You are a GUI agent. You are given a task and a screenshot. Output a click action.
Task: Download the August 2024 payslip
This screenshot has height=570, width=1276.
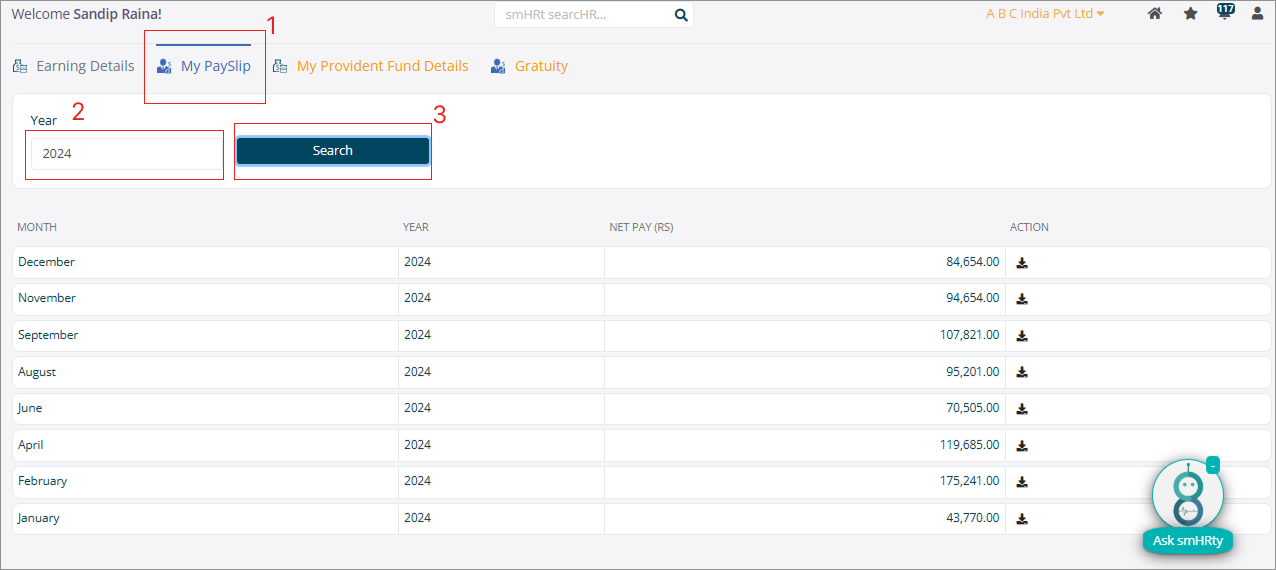point(1022,372)
